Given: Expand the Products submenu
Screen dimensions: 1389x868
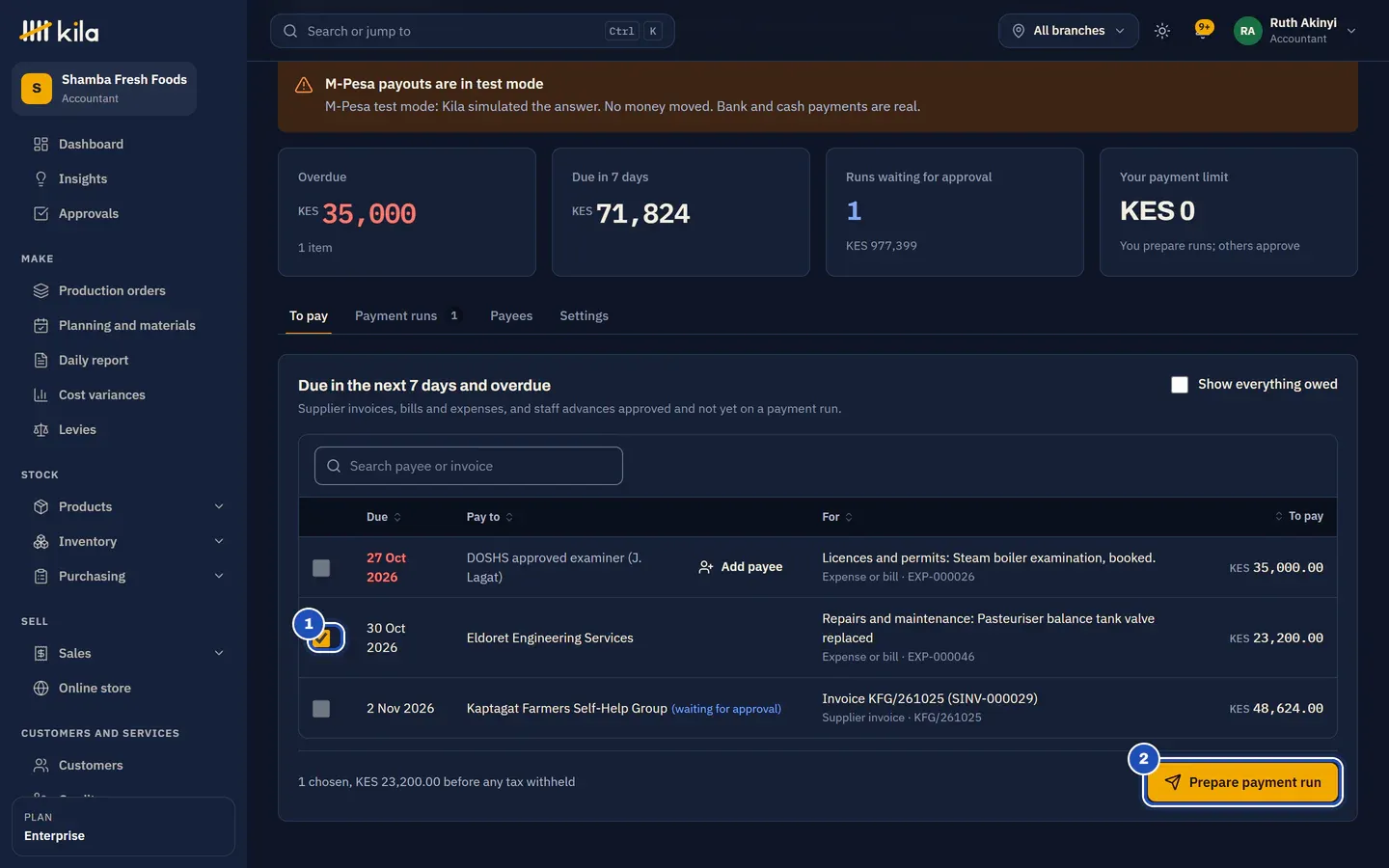Looking at the screenshot, I should tap(219, 506).
